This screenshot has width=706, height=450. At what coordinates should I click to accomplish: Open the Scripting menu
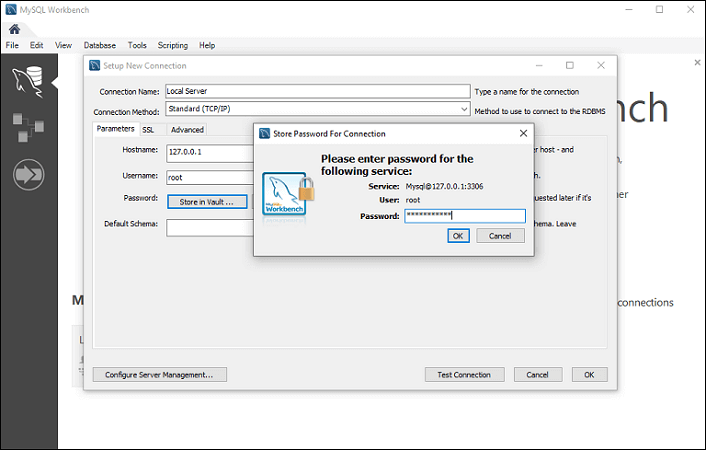[x=172, y=45]
